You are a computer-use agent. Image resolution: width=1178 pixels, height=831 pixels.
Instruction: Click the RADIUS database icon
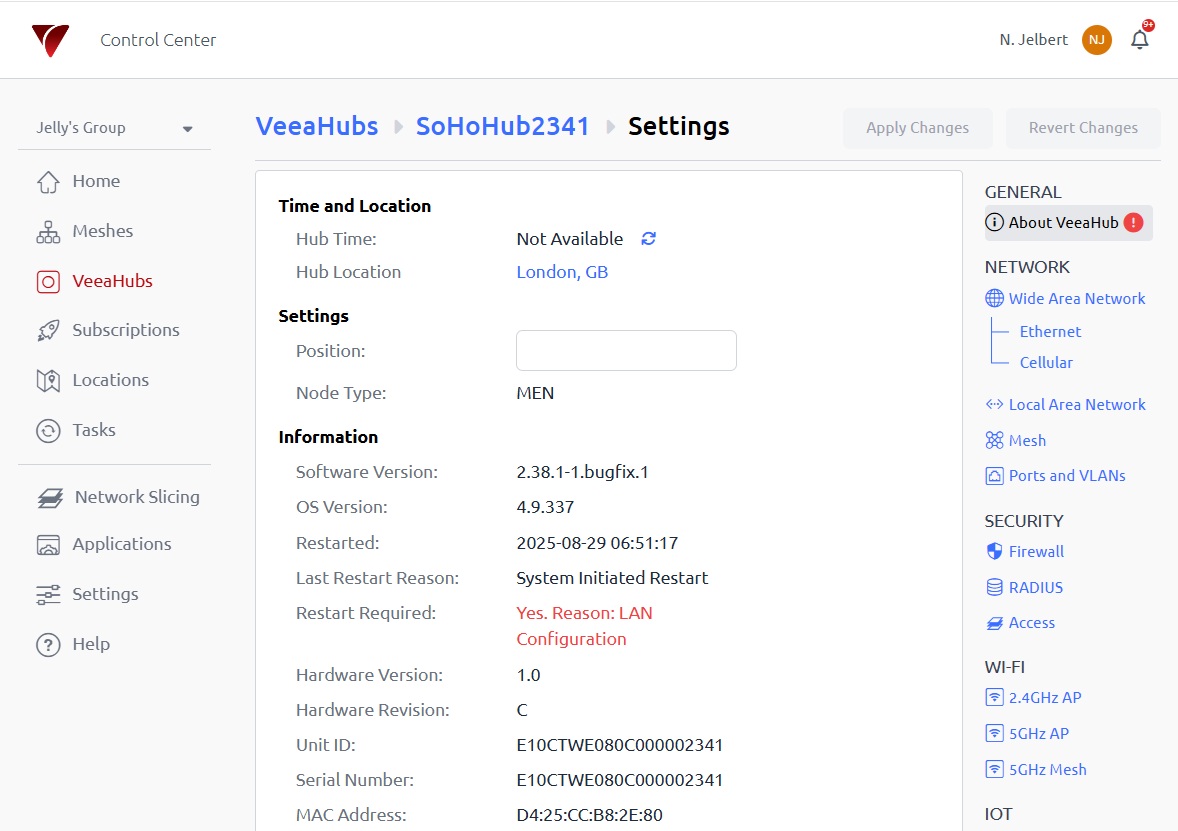(994, 588)
